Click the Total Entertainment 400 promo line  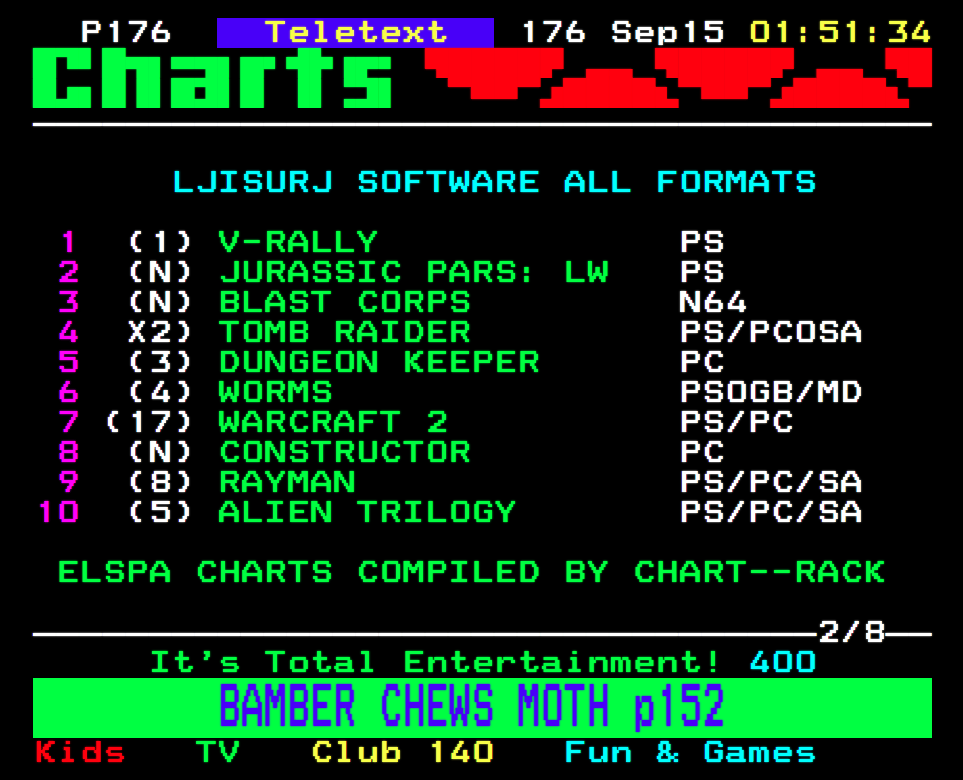click(483, 662)
